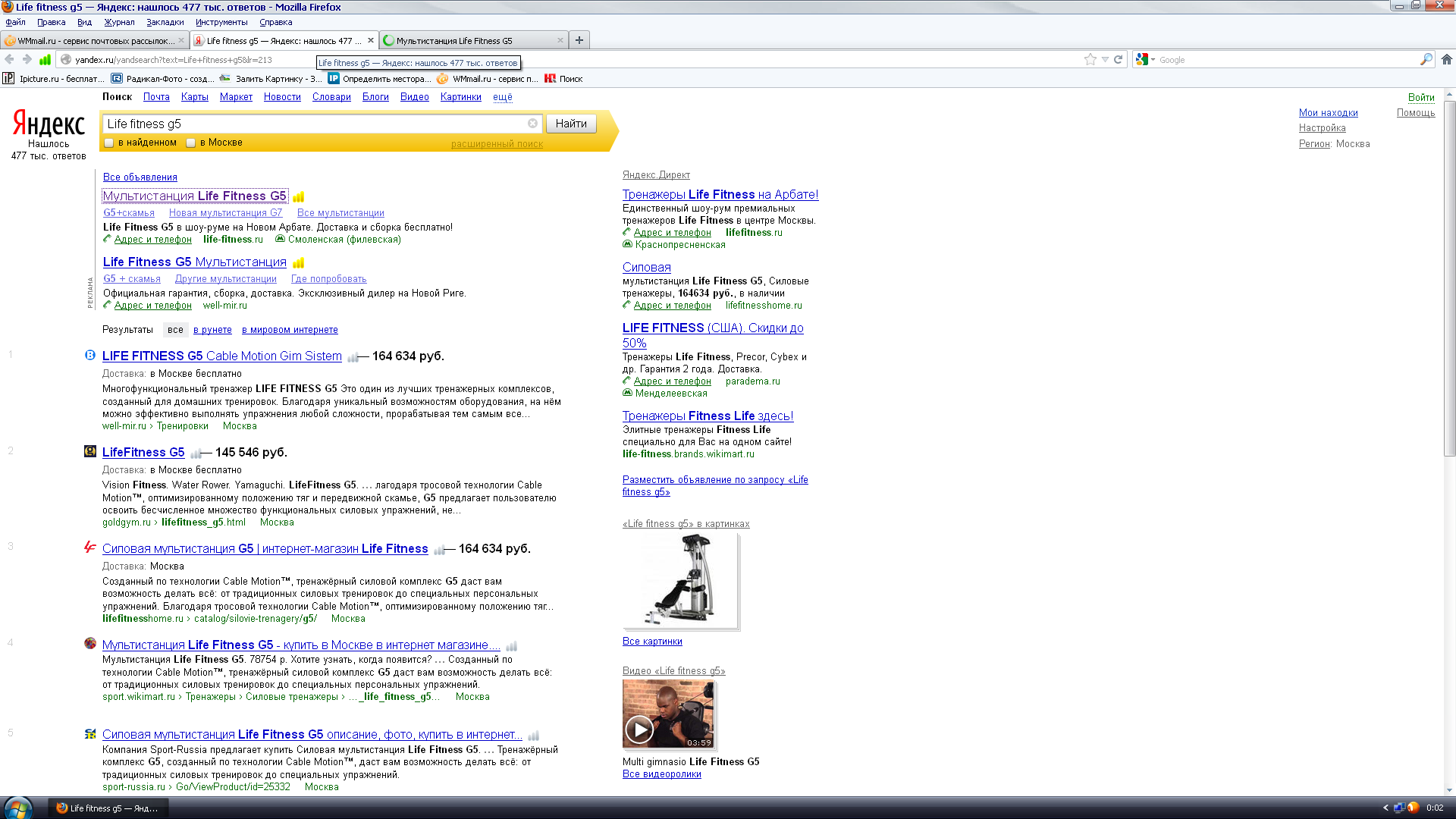The width and height of the screenshot is (1456, 819).
Task: Reload the page with the refresh icon
Action: click(x=1118, y=59)
